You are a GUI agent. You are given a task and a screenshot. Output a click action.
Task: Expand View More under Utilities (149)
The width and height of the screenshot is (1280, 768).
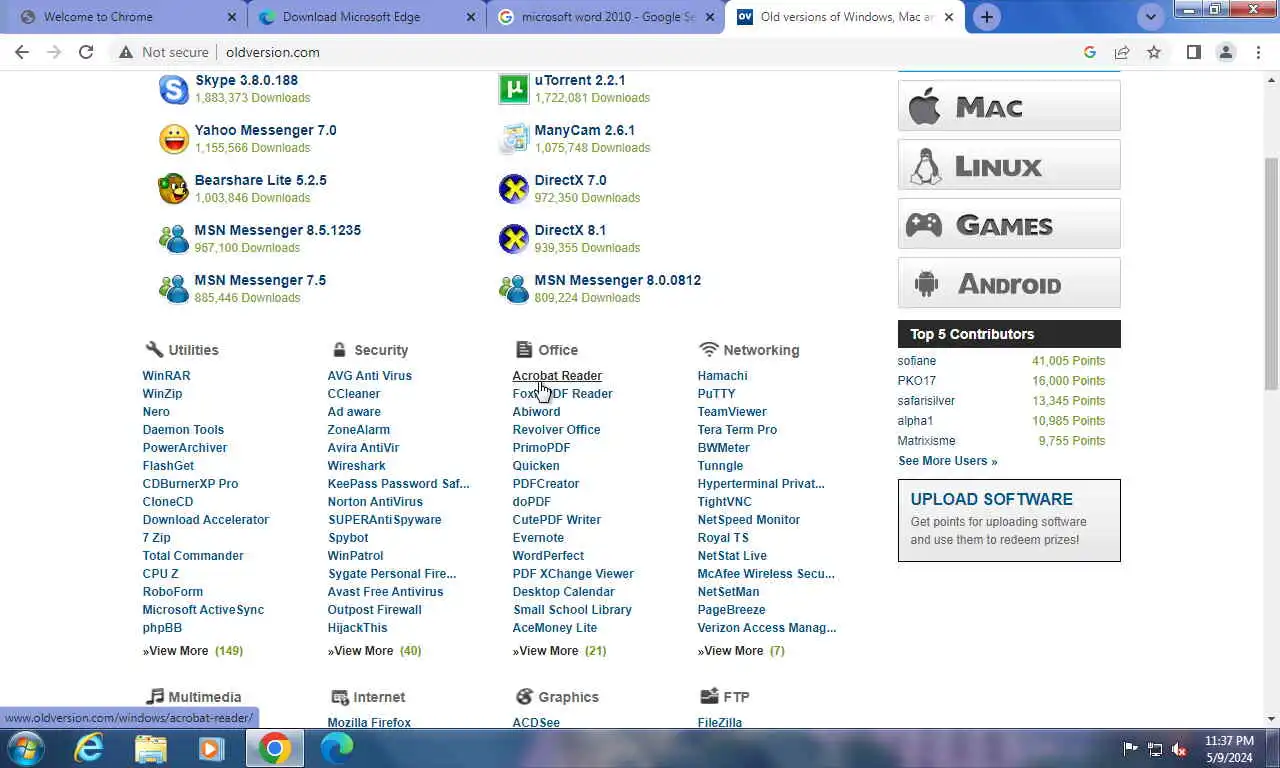(193, 651)
